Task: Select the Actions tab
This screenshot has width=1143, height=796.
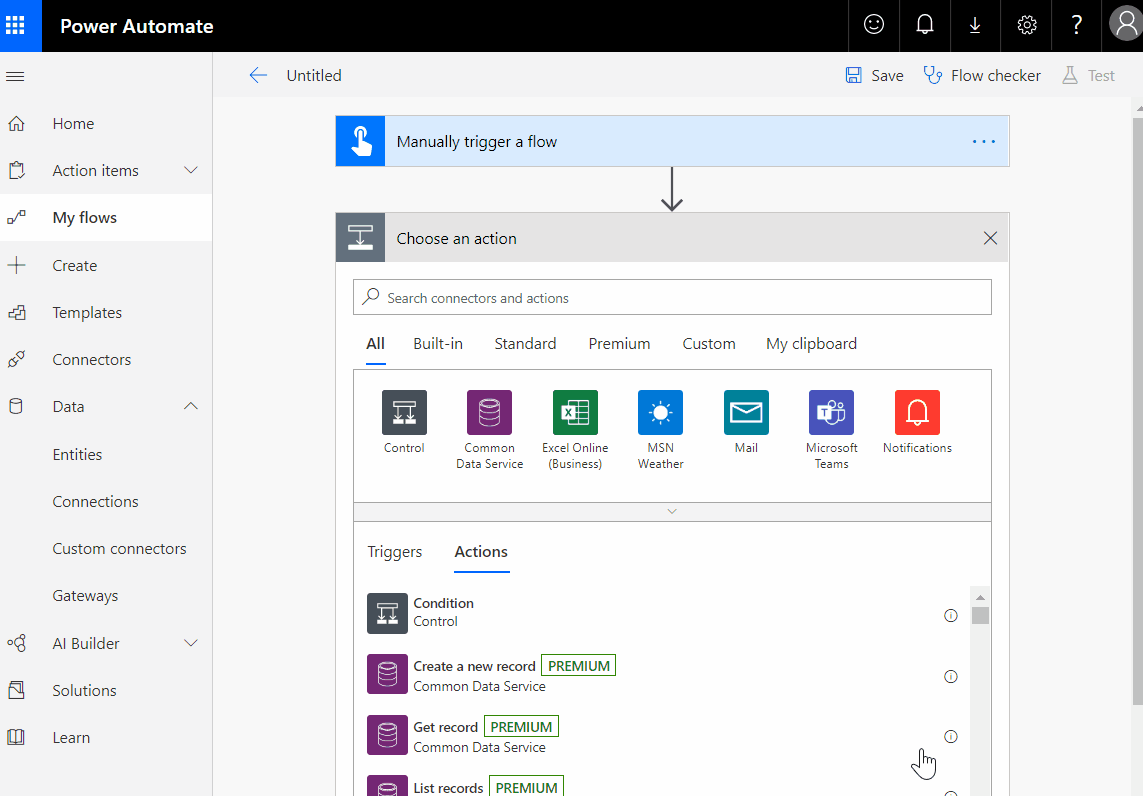Action: pyautogui.click(x=481, y=552)
